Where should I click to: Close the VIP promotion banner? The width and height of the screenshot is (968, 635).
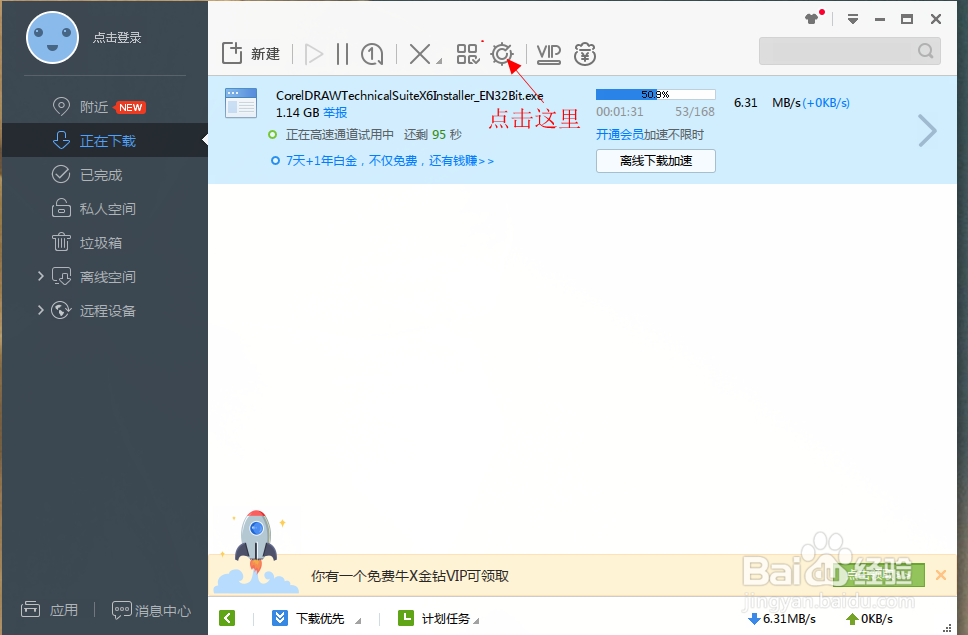(941, 575)
